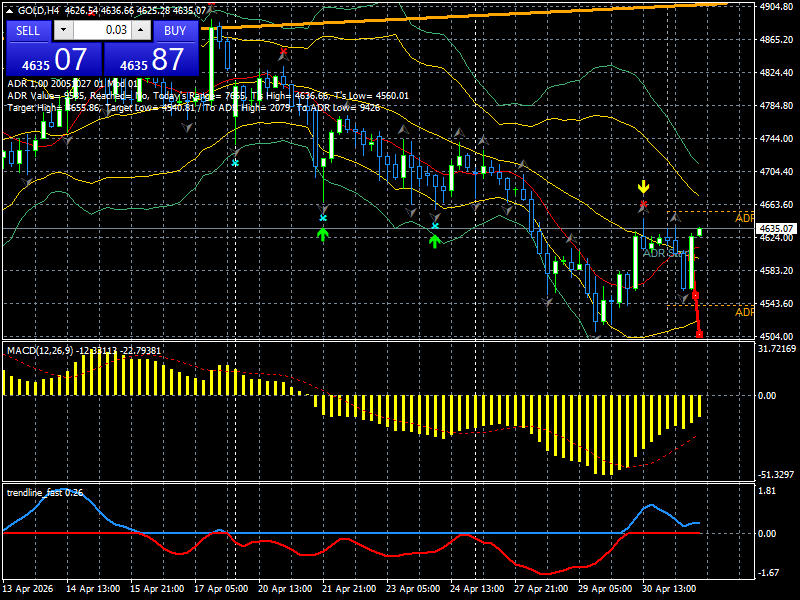Viewport: 800px width, 600px height.
Task: Click the Target High info line
Action: tap(194, 108)
